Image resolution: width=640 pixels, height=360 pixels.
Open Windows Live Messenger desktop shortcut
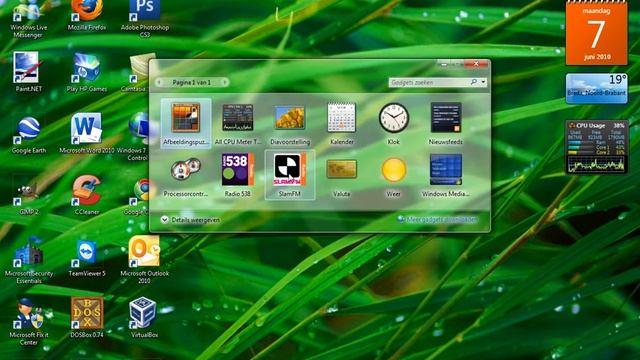(29, 18)
